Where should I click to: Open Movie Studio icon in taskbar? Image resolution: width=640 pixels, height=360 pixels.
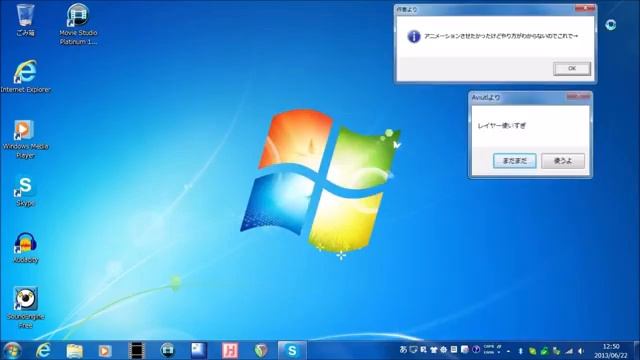(167, 350)
